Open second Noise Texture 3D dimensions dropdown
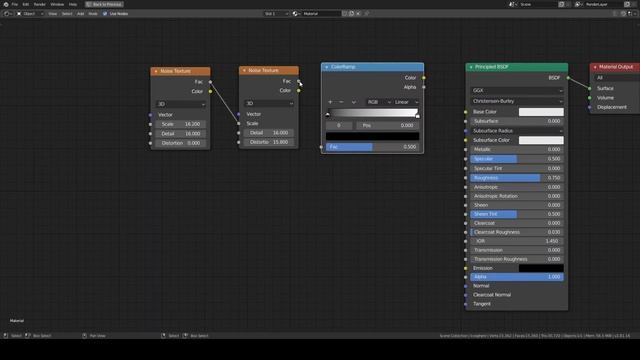The image size is (640, 360). coord(269,103)
